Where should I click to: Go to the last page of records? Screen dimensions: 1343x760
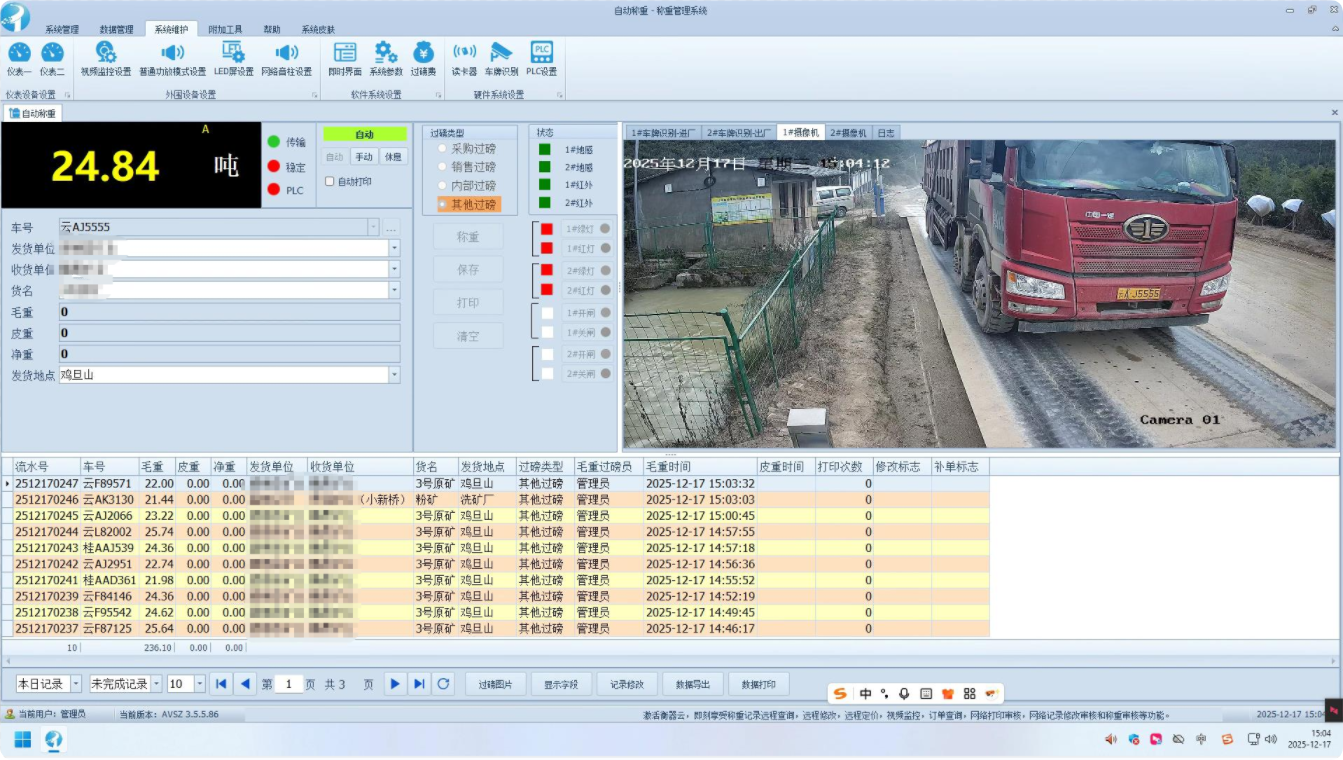(x=419, y=684)
